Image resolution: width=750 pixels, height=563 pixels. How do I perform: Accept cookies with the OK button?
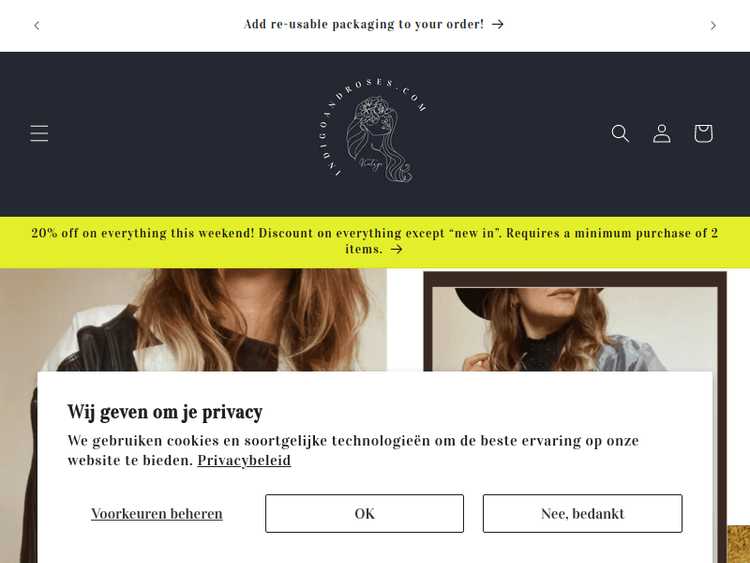(x=364, y=513)
